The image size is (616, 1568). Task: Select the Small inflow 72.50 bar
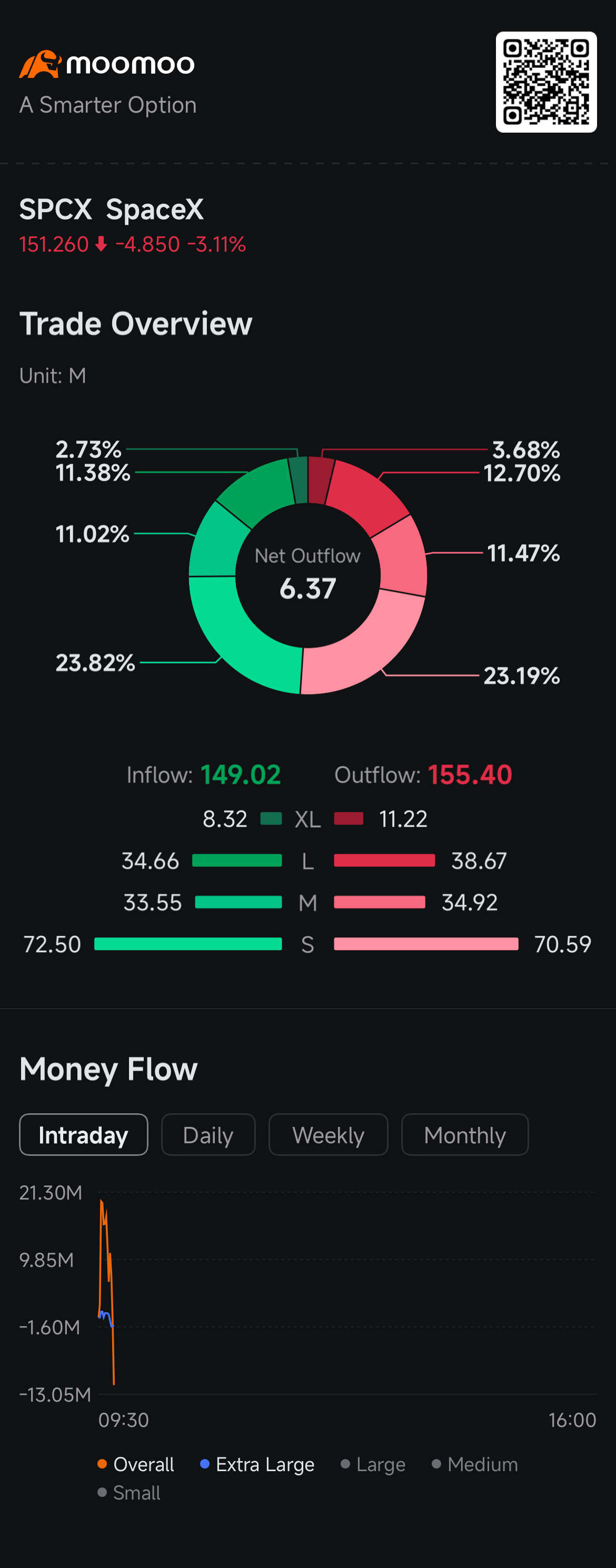tap(188, 944)
